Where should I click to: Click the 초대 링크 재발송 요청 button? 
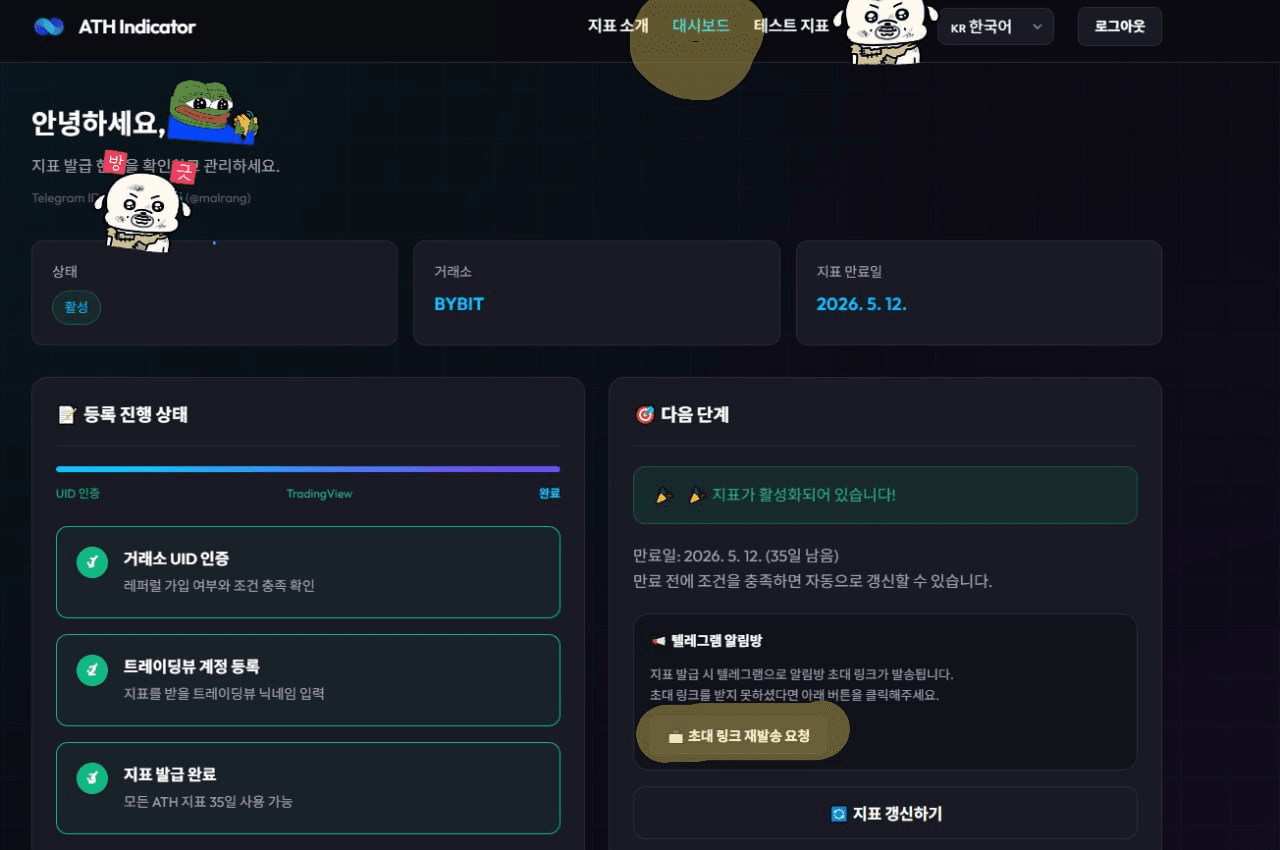click(739, 736)
